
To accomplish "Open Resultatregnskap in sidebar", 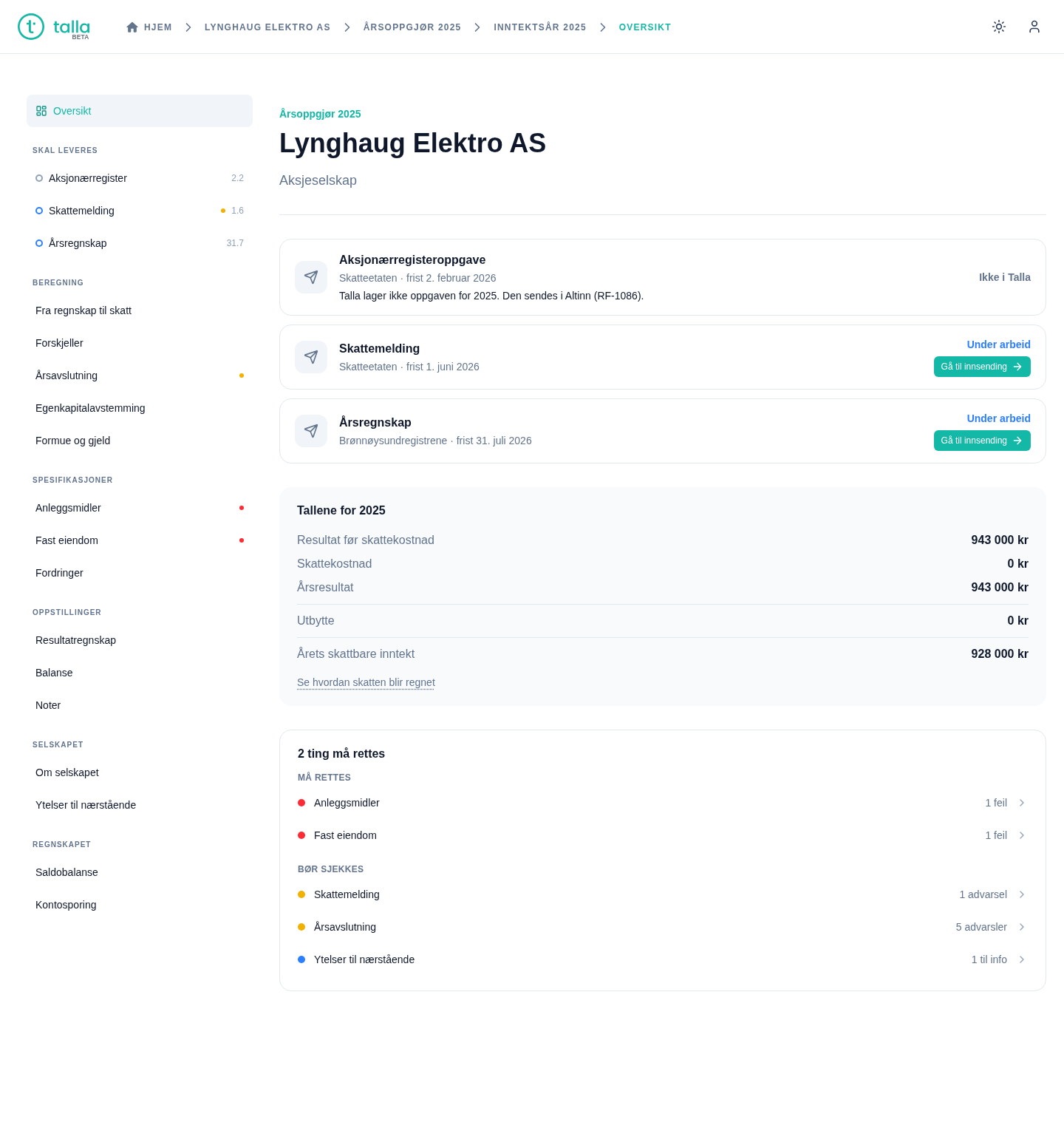I will 140,640.
